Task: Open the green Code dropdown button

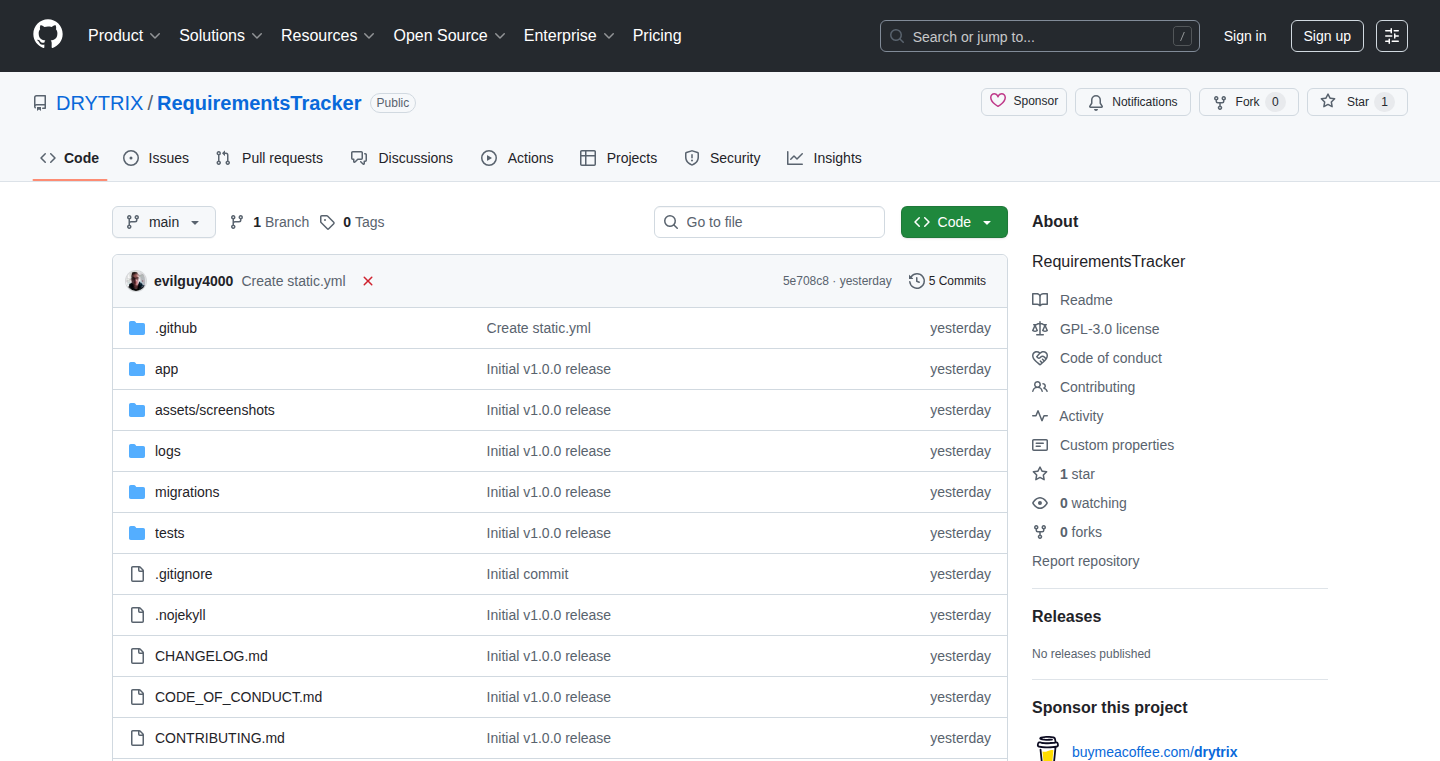Action: 954,222
